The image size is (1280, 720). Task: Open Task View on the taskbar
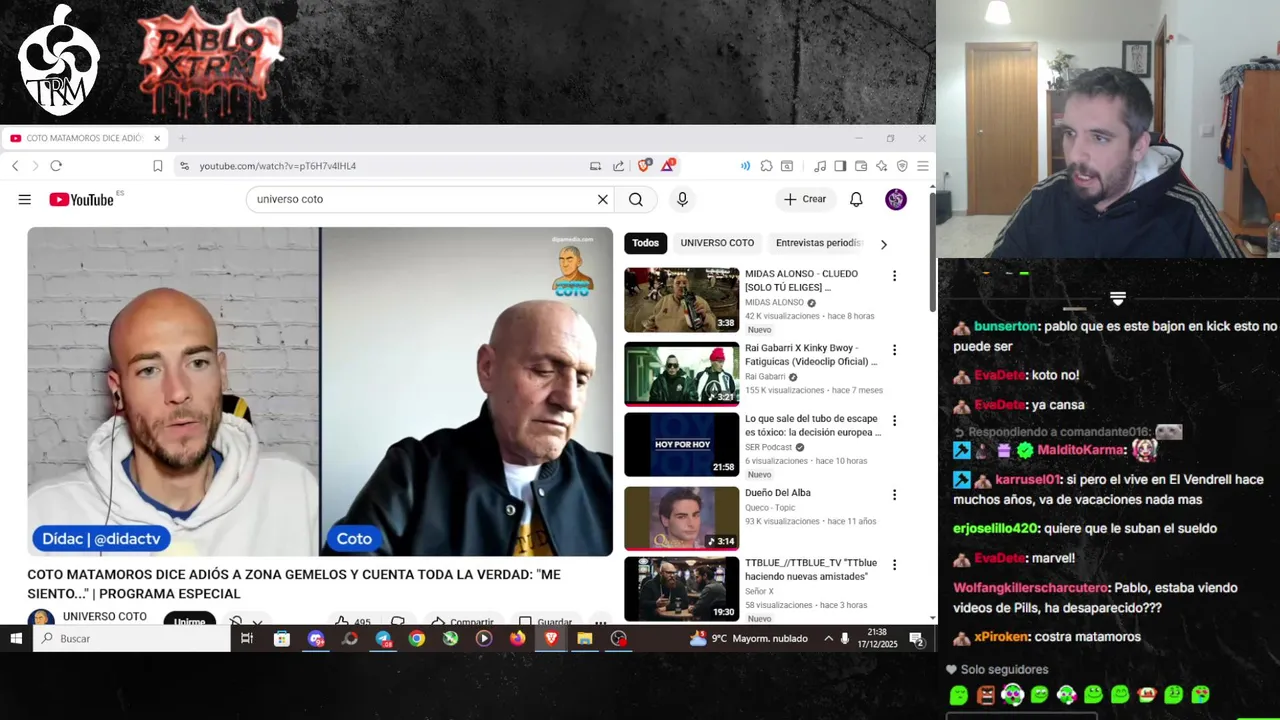point(247,638)
